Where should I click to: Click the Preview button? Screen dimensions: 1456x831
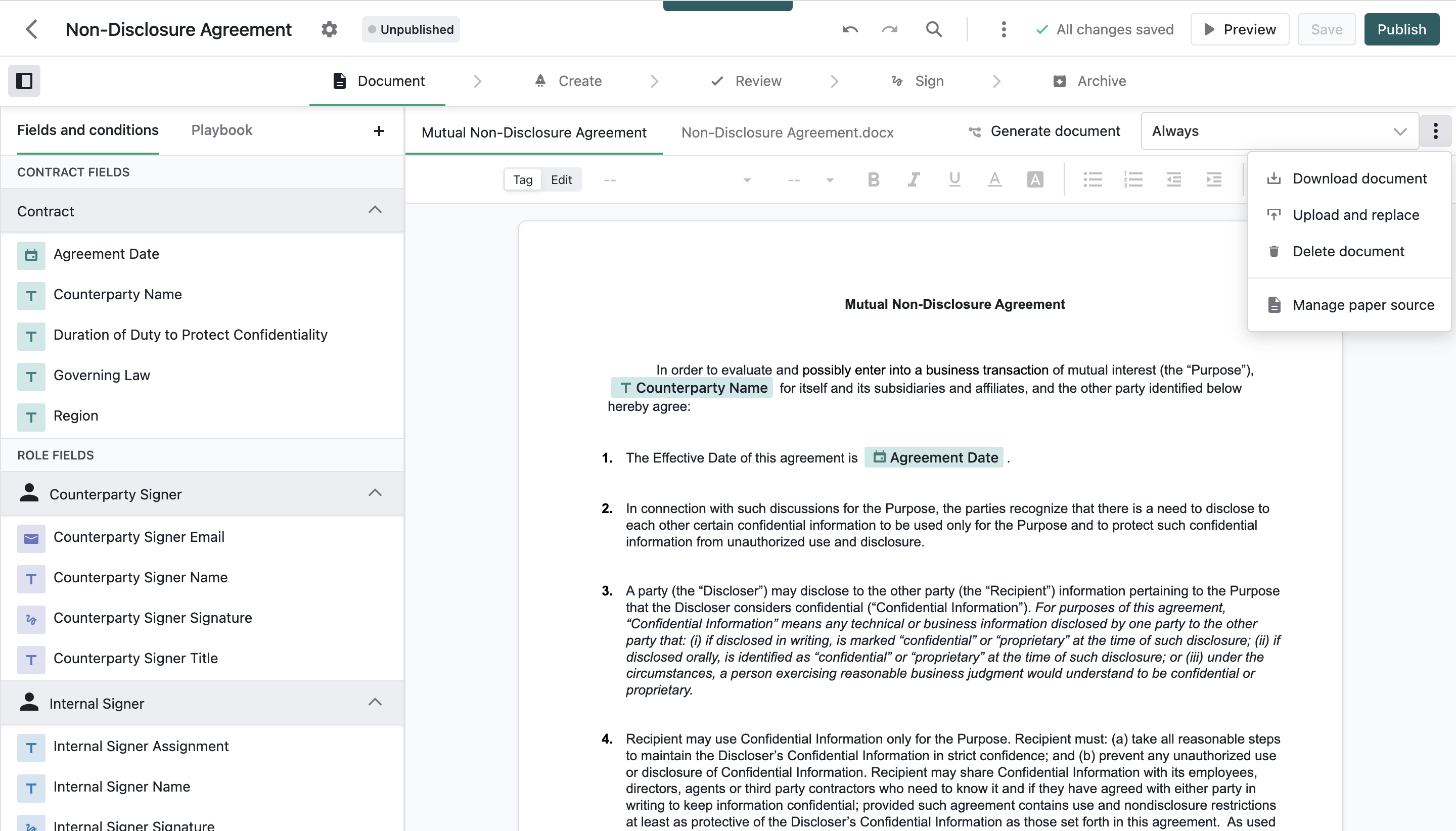pos(1239,29)
